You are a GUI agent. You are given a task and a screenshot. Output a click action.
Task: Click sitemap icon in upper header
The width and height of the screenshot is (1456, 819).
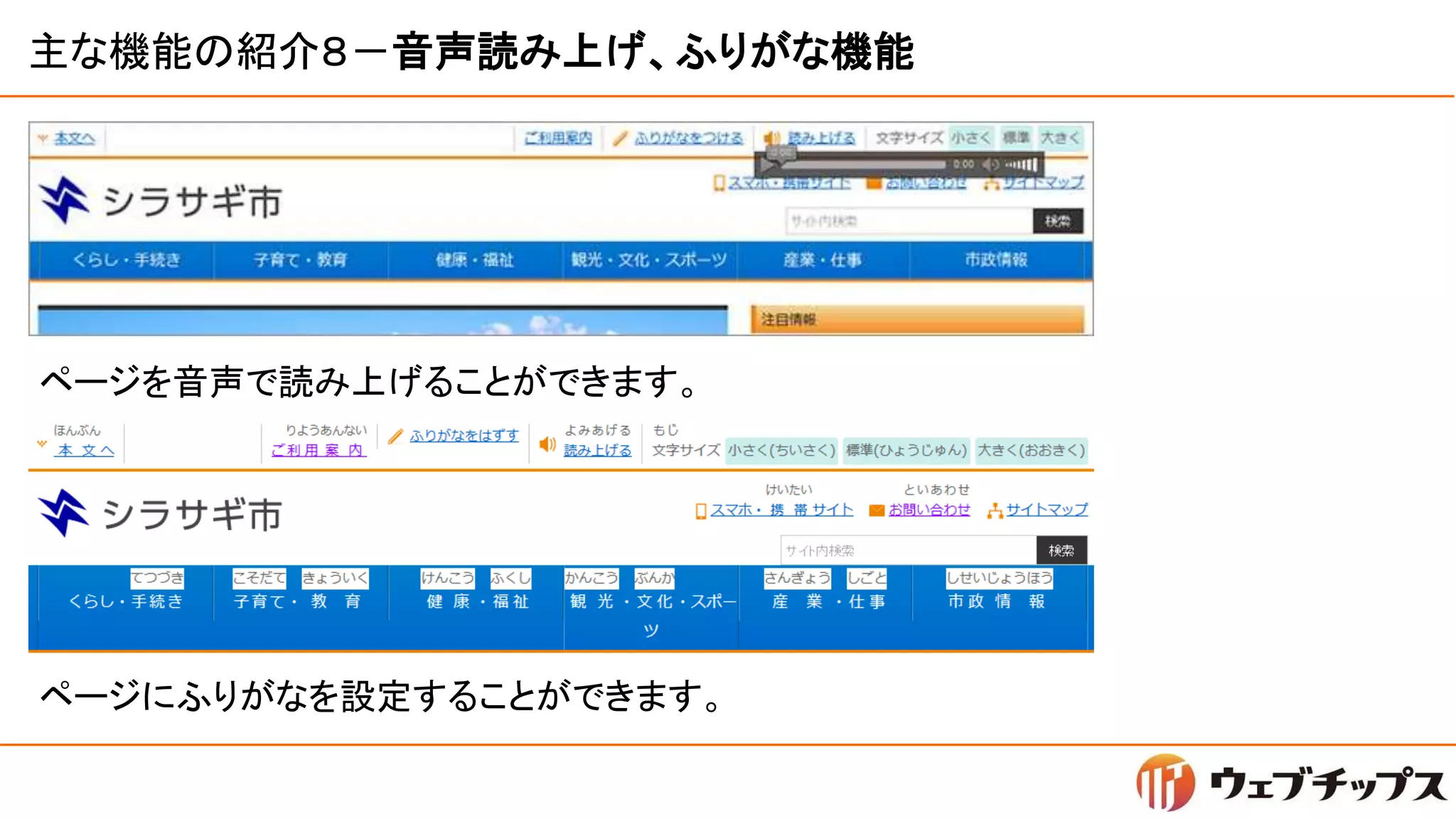[991, 183]
